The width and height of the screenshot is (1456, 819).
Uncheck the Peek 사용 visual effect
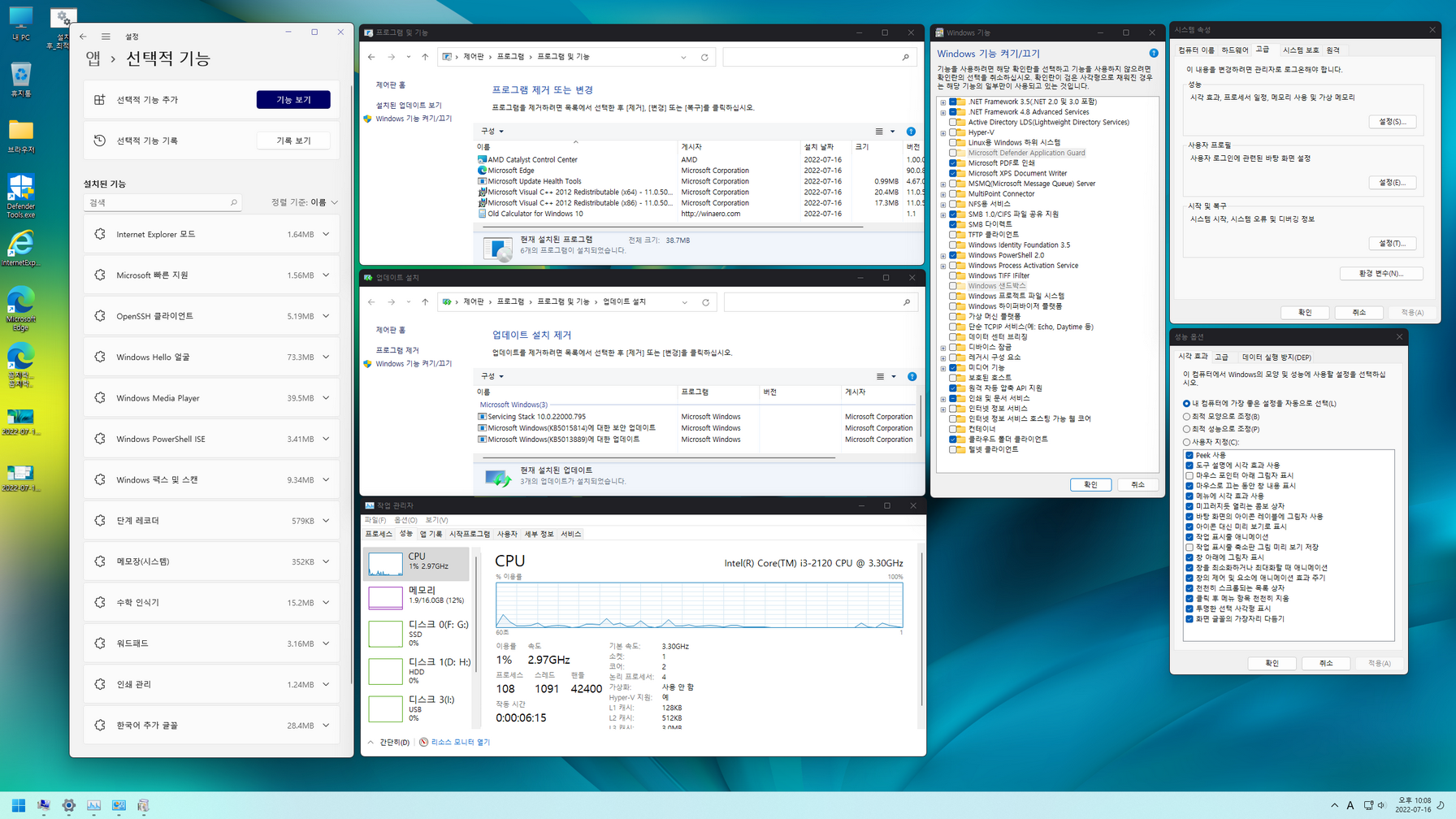click(x=1189, y=456)
